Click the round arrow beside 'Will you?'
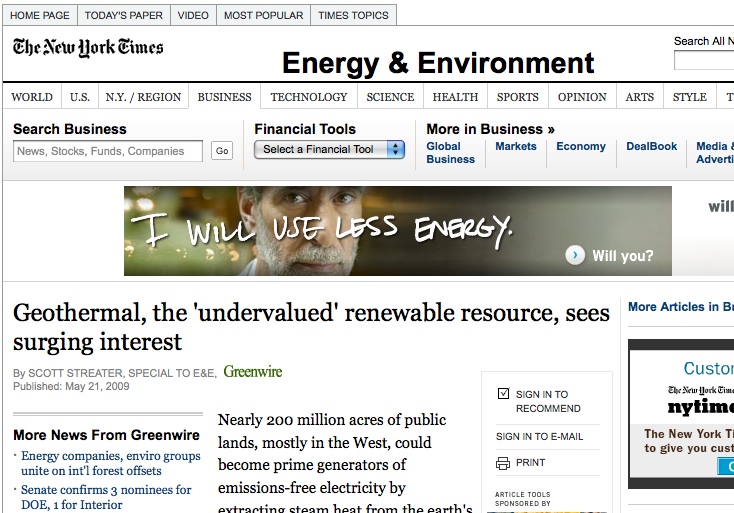This screenshot has width=734, height=513. [x=575, y=255]
